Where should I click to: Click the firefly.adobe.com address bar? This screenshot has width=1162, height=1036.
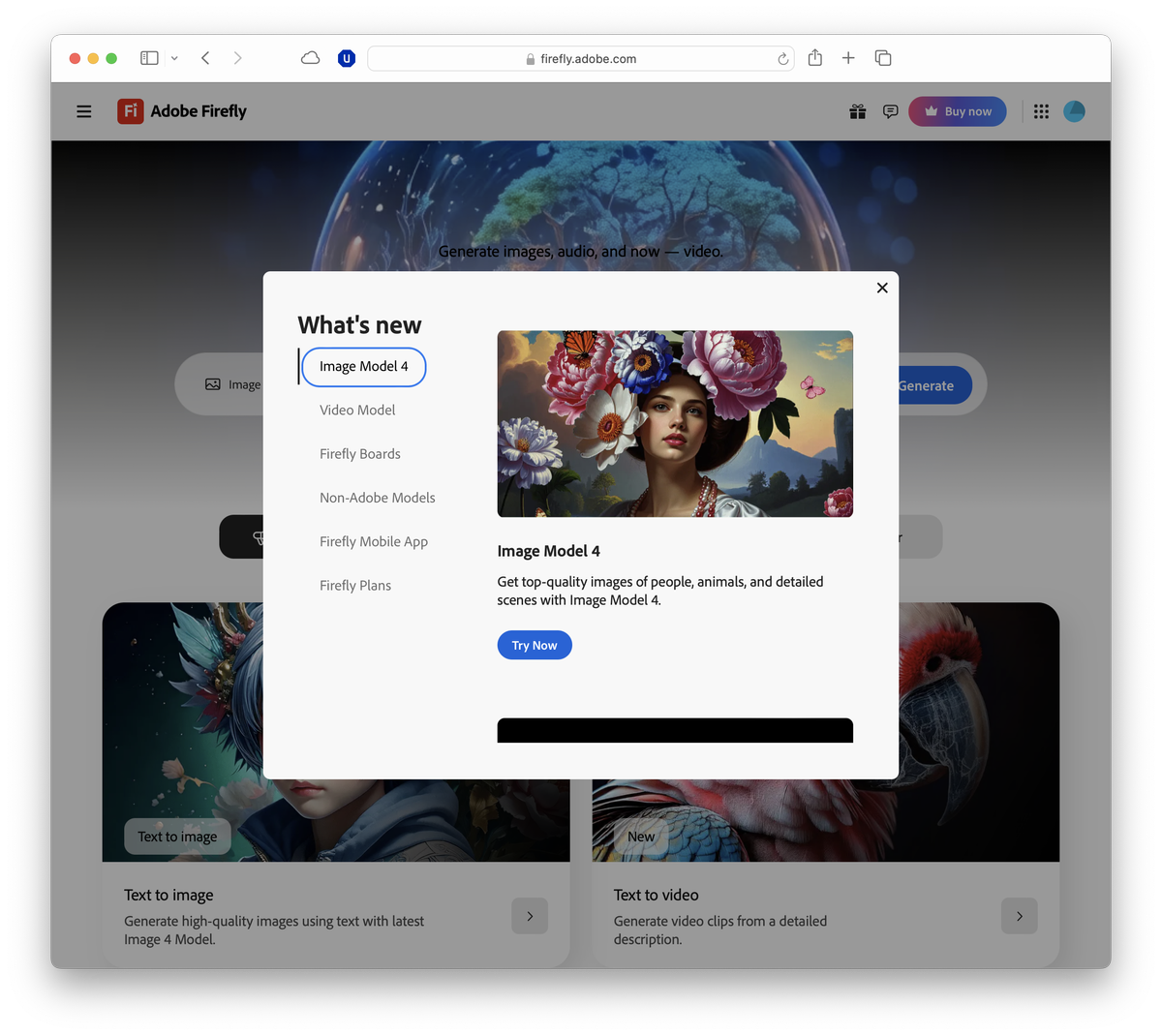[581, 59]
